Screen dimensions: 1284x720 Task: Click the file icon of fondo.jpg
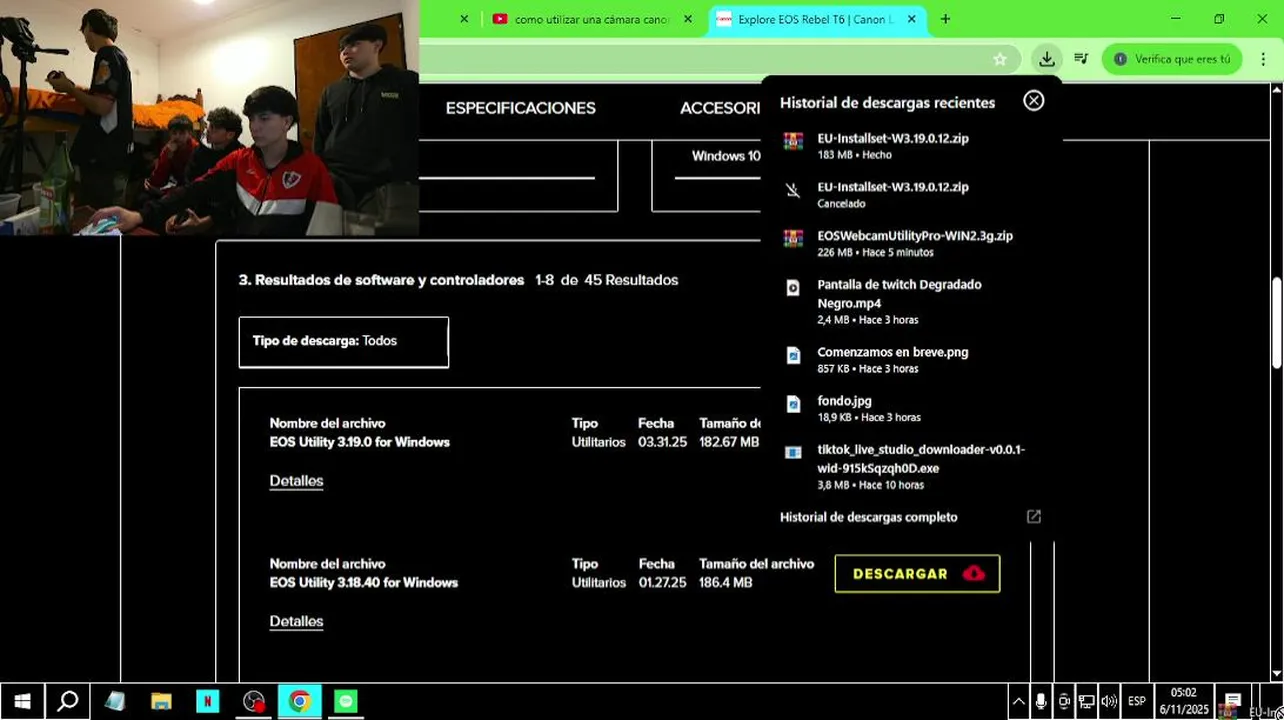click(x=793, y=404)
